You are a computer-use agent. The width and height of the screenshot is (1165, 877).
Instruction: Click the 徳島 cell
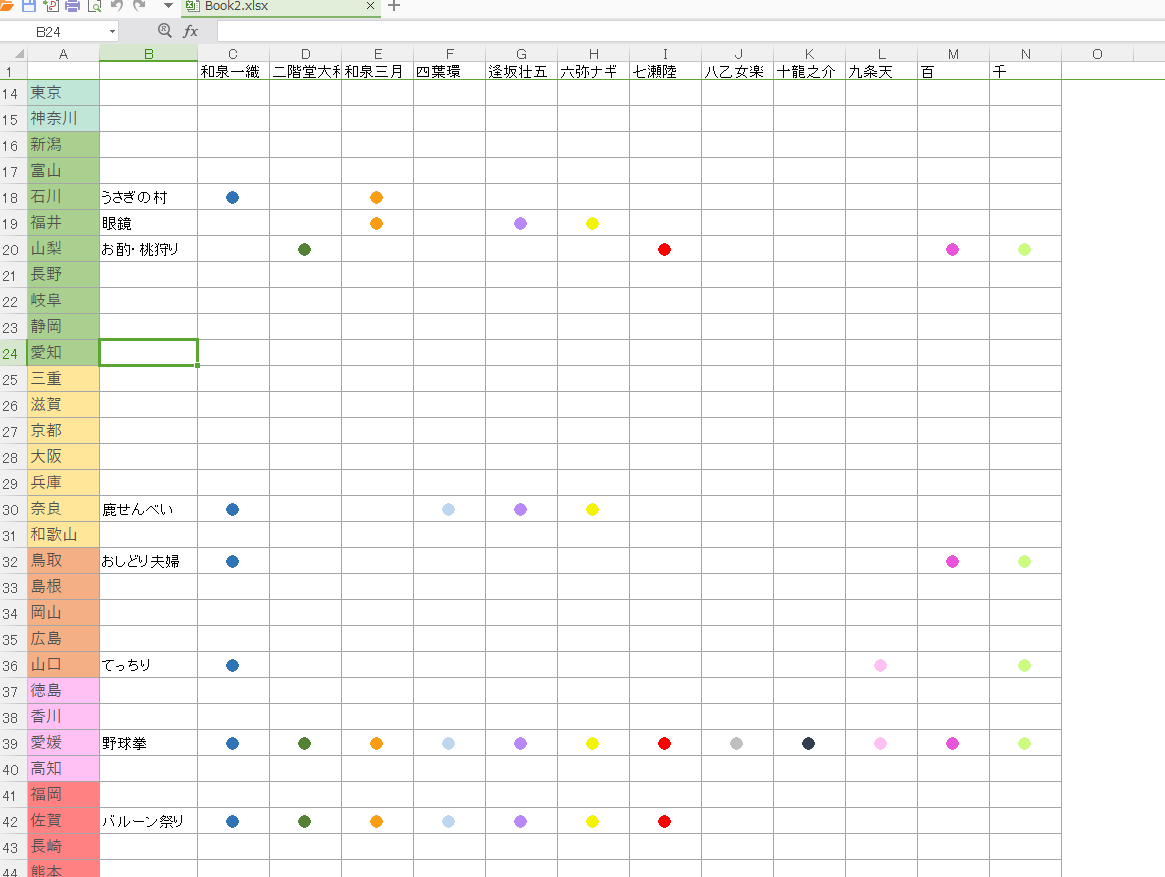pyautogui.click(x=63, y=691)
